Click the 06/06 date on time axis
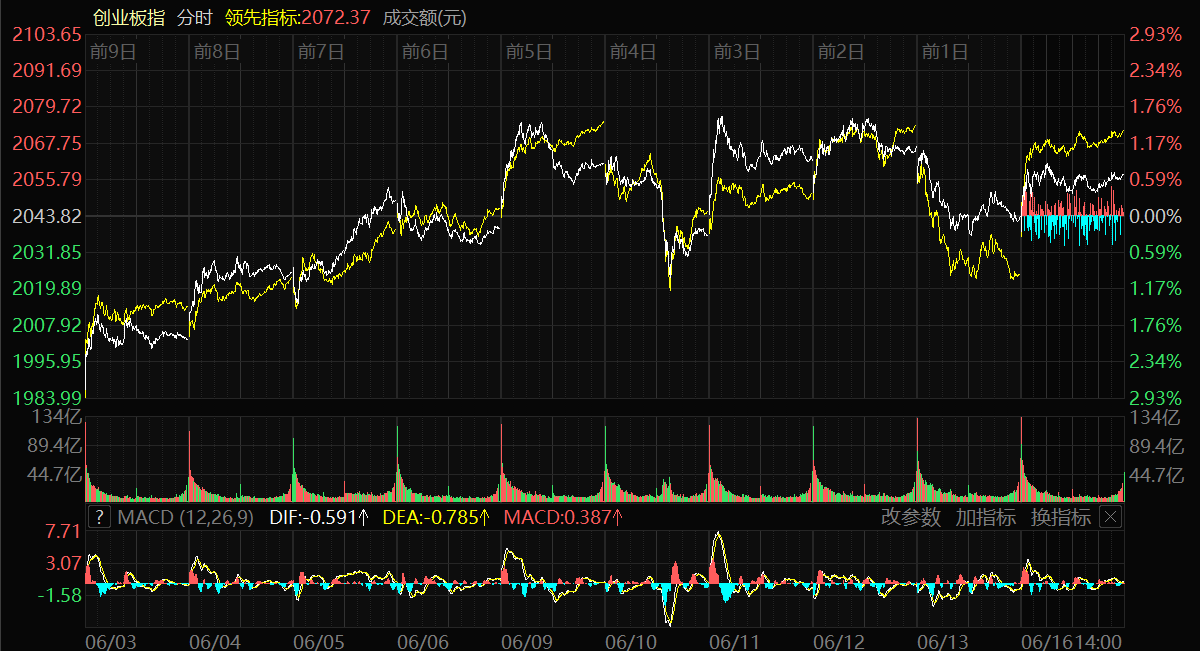This screenshot has height=651, width=1200. tap(423, 640)
